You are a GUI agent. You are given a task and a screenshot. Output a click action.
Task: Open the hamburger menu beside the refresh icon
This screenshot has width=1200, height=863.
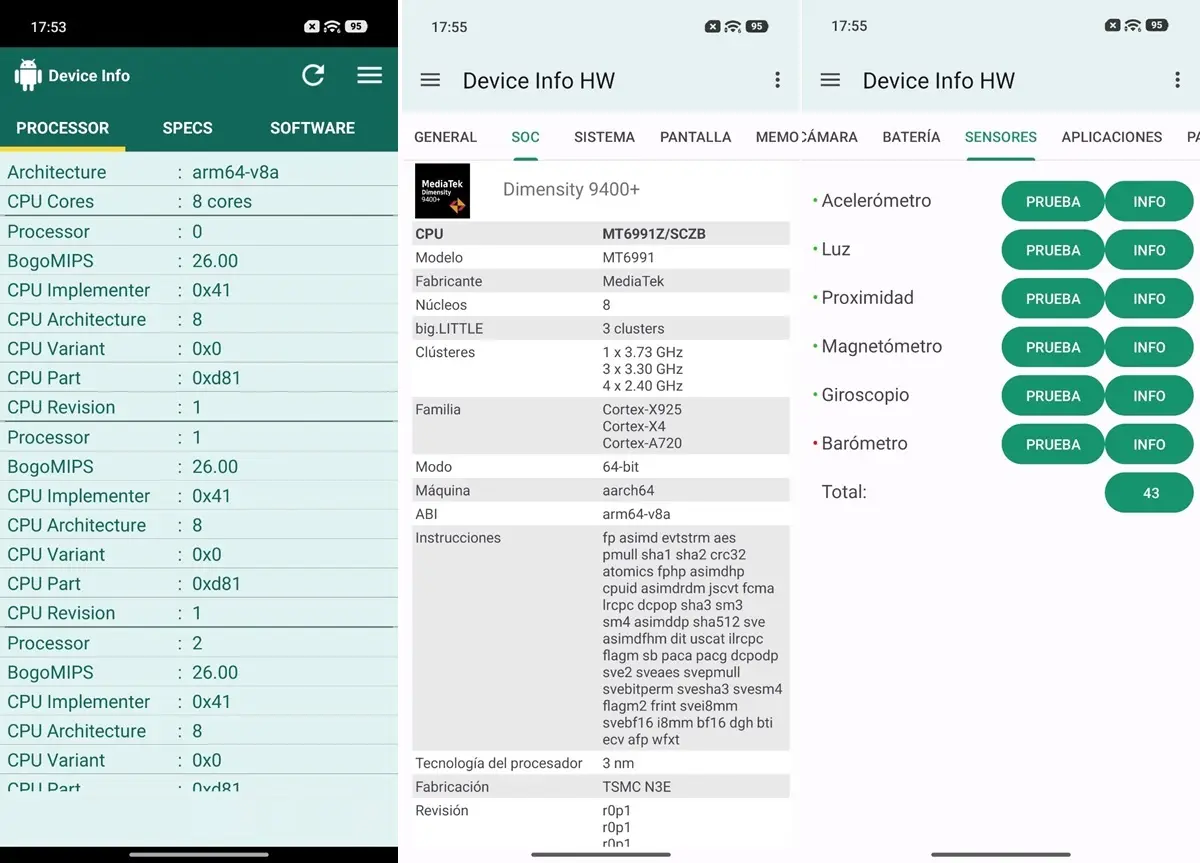(370, 75)
